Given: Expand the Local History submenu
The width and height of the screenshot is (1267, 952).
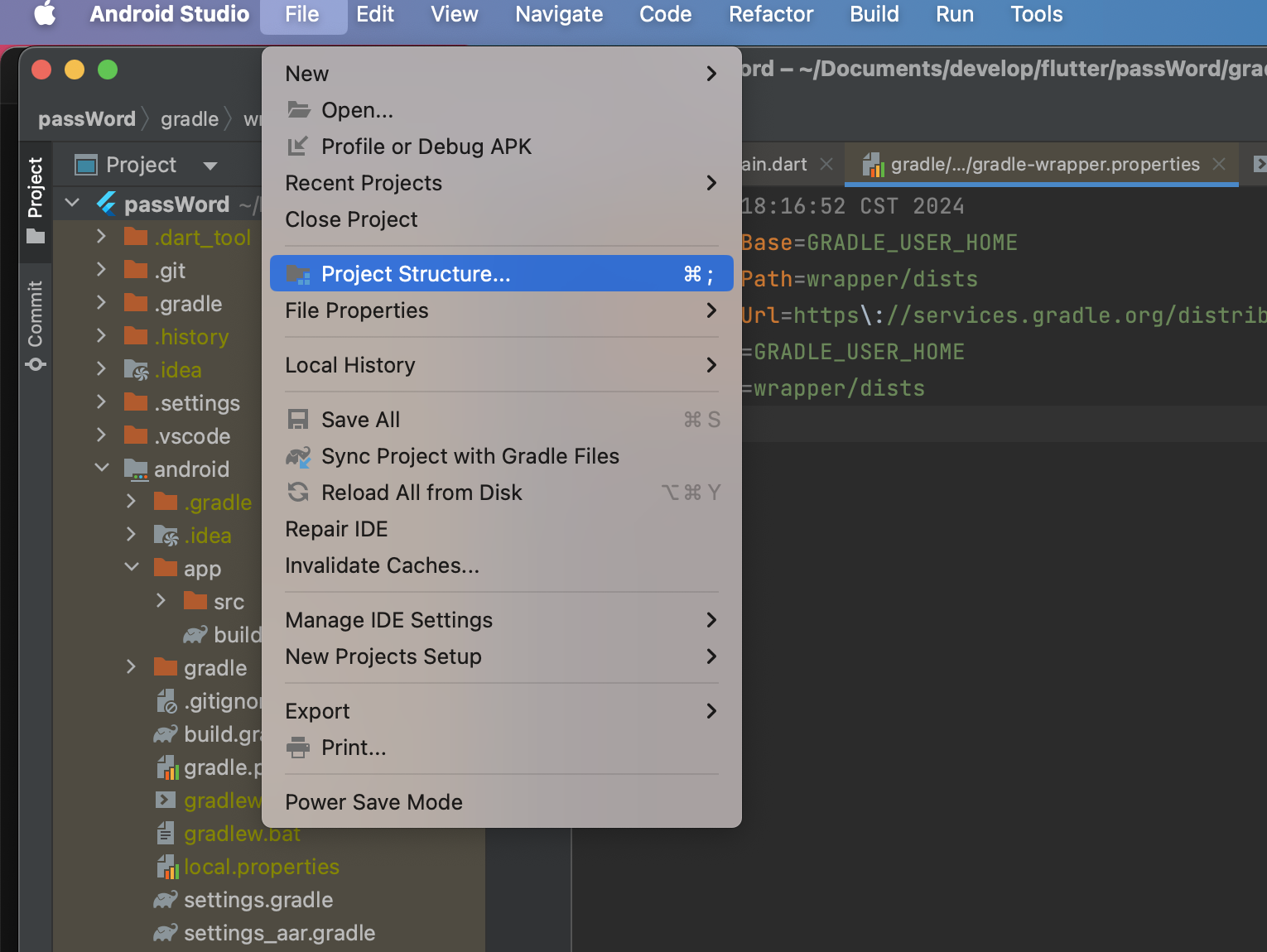Looking at the screenshot, I should (501, 365).
